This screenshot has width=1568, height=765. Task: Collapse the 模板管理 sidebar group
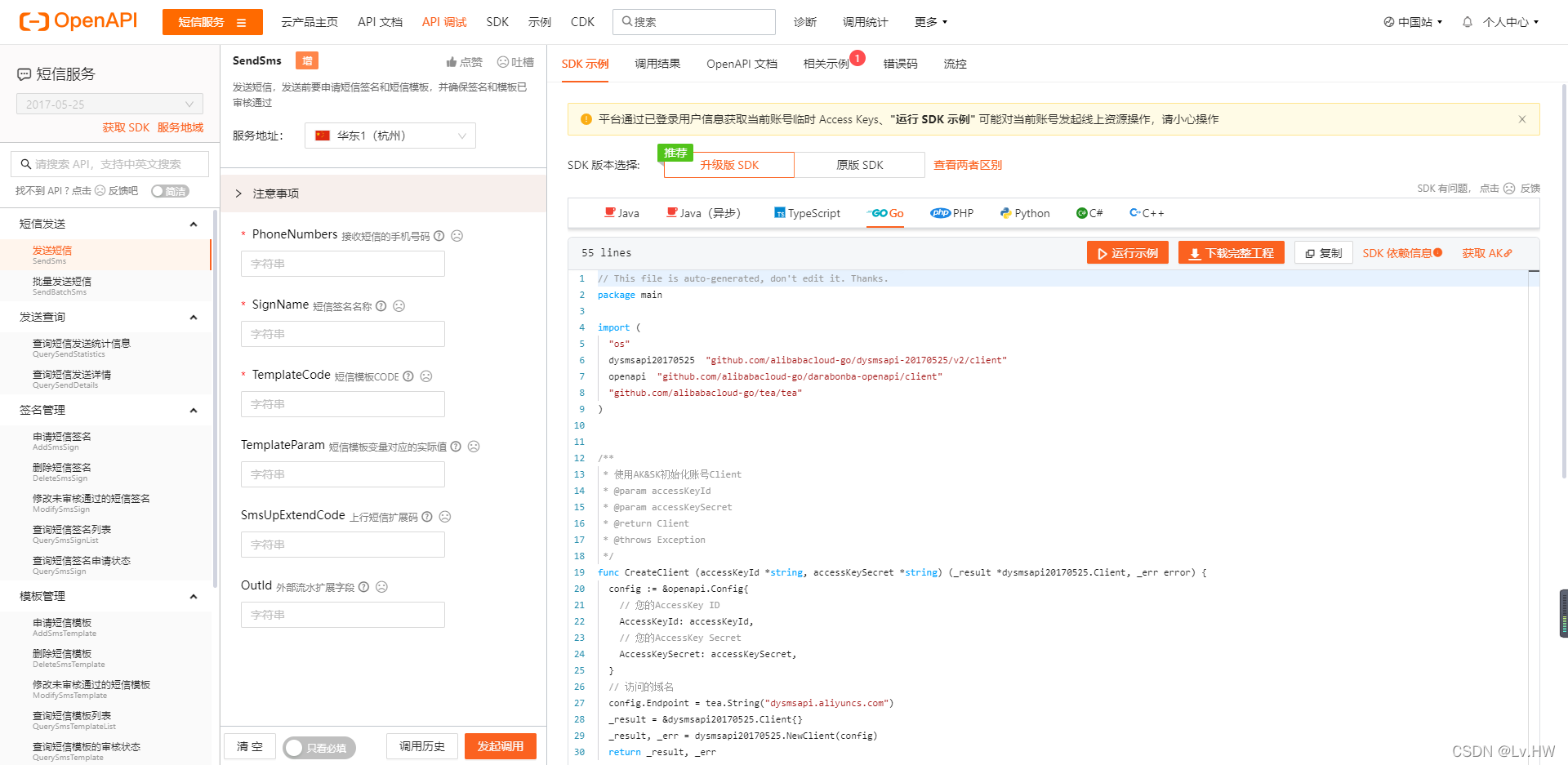(x=194, y=597)
